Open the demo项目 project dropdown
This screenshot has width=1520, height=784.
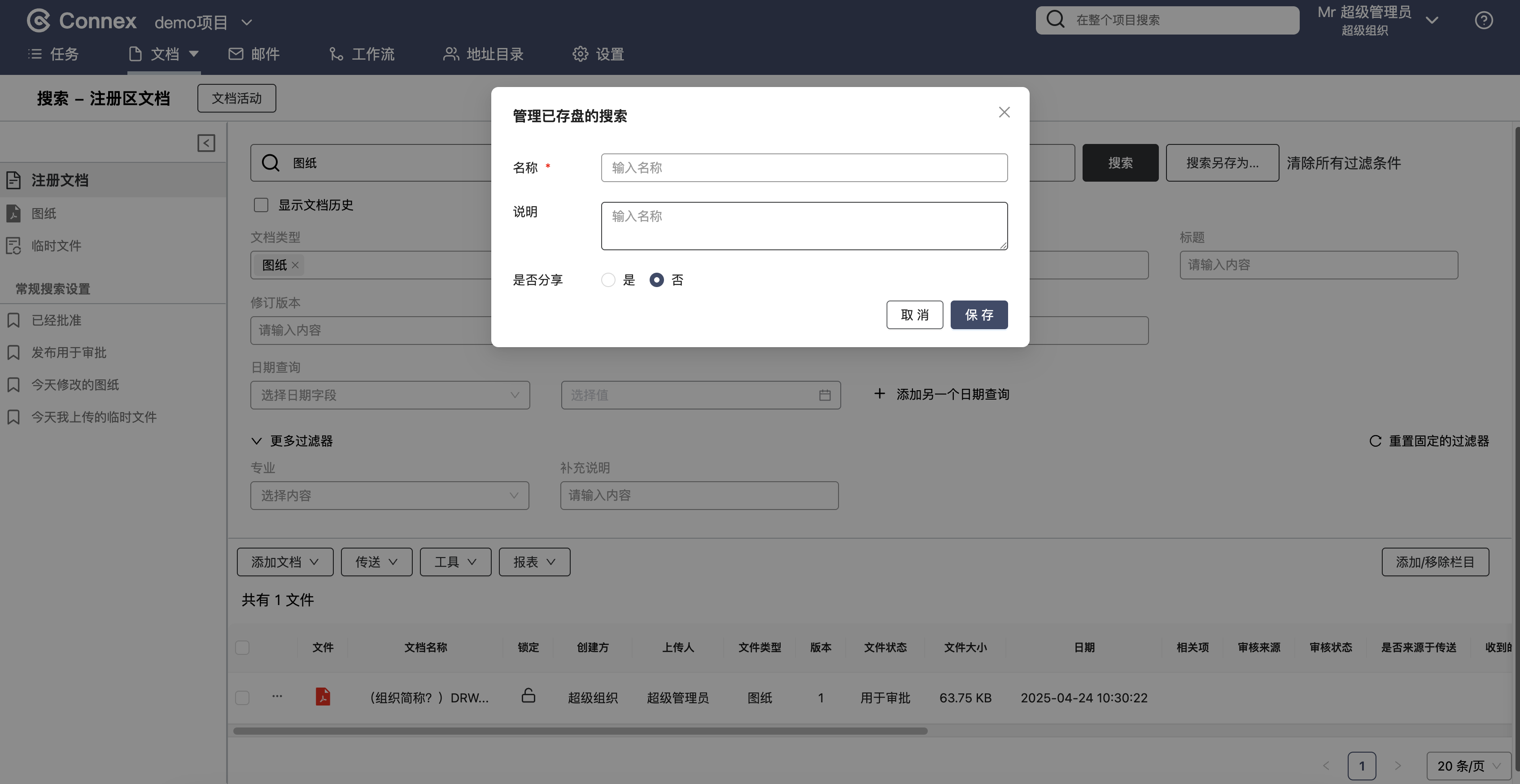204,22
